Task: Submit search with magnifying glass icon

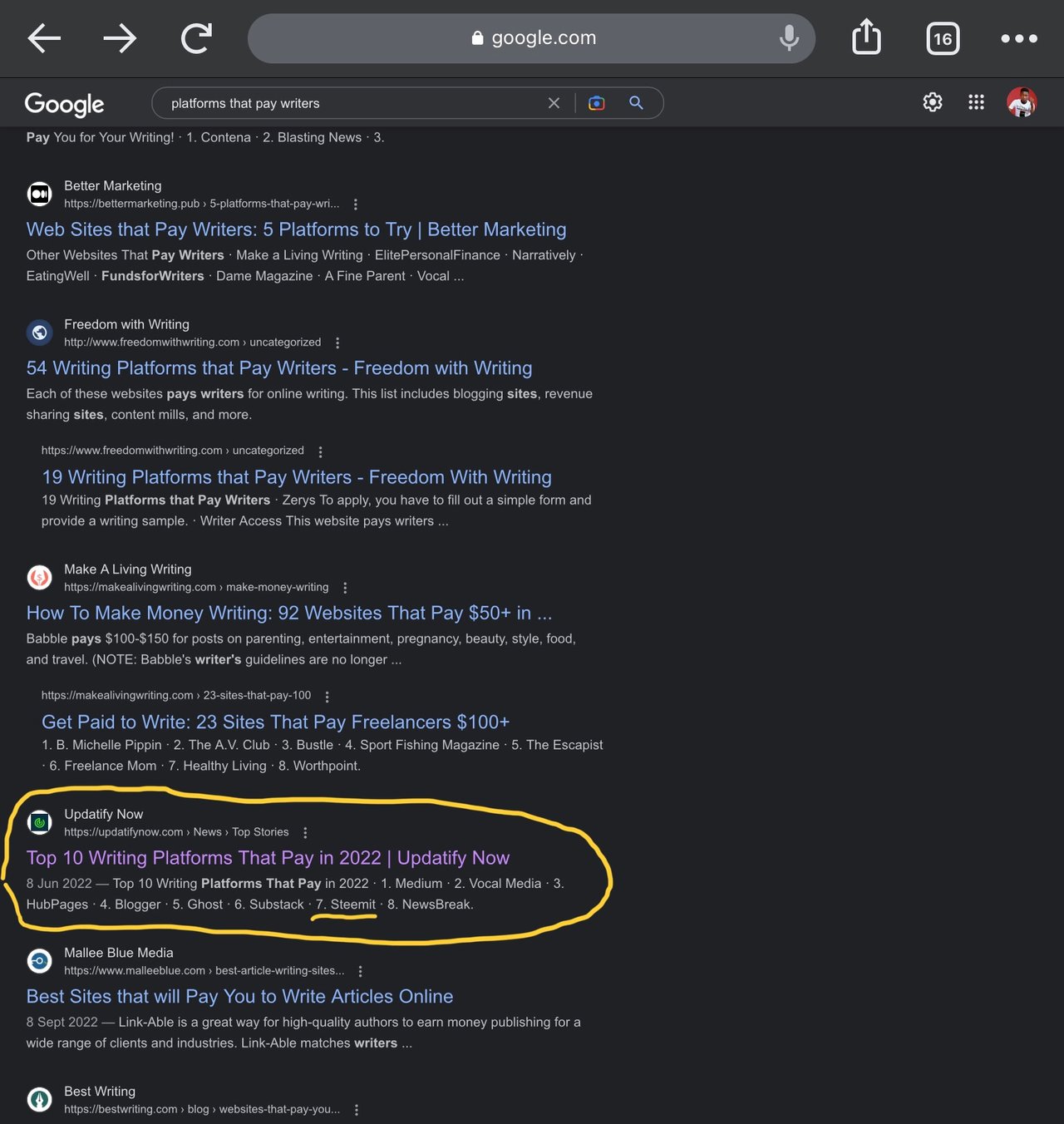Action: 636,103
